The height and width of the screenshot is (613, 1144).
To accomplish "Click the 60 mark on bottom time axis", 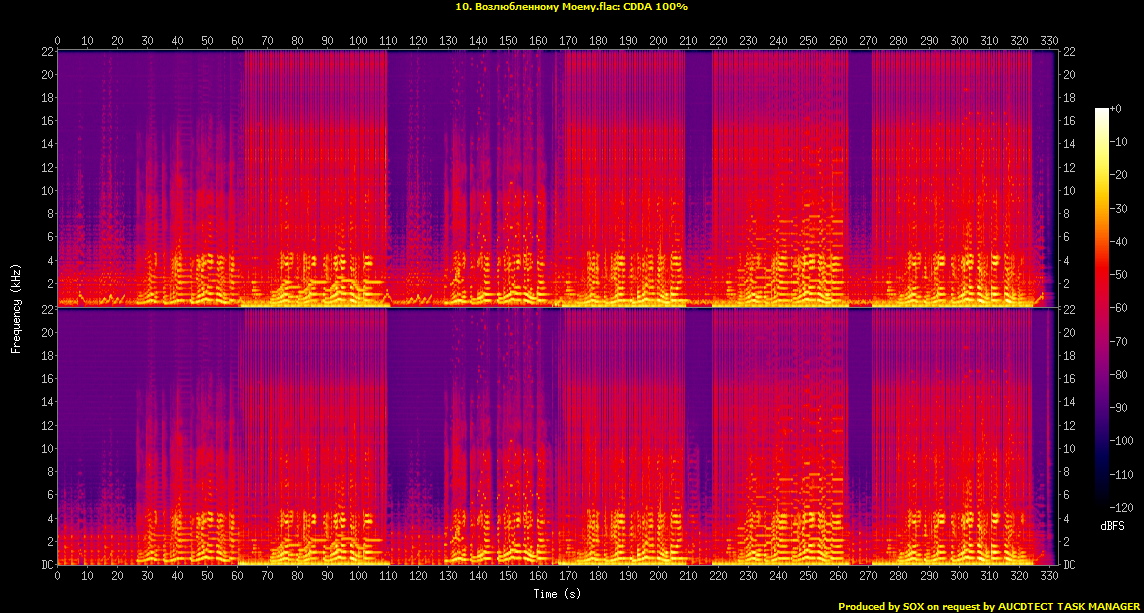I will click(238, 576).
